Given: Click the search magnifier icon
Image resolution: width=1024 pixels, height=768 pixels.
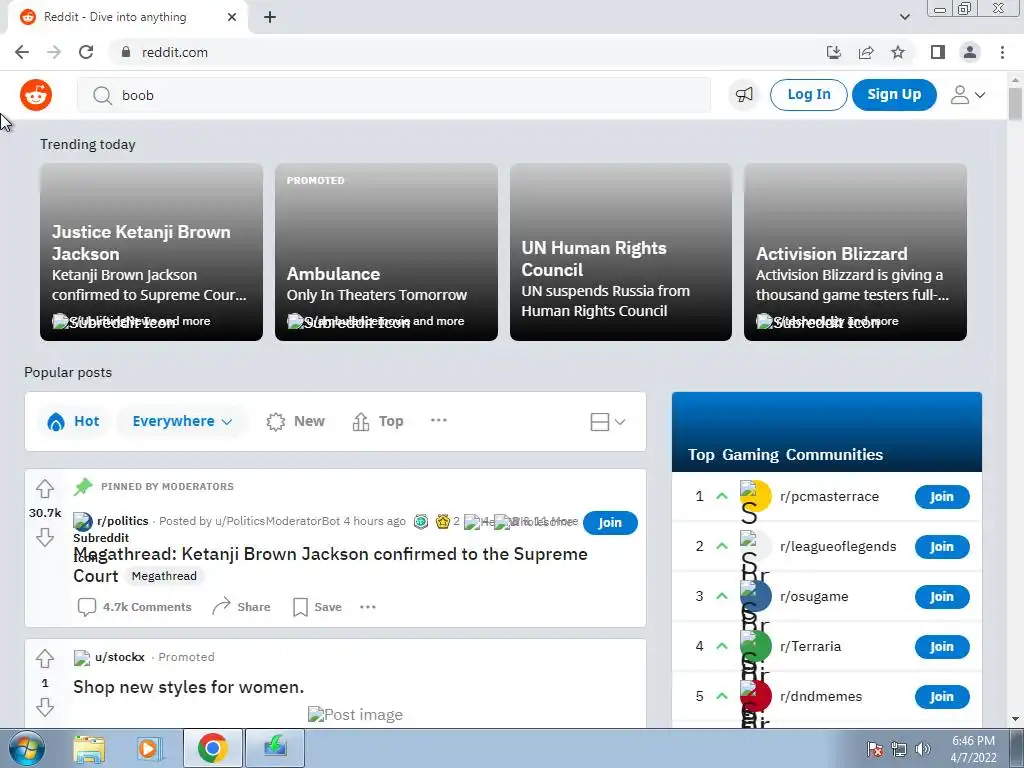Looking at the screenshot, I should tap(102, 95).
